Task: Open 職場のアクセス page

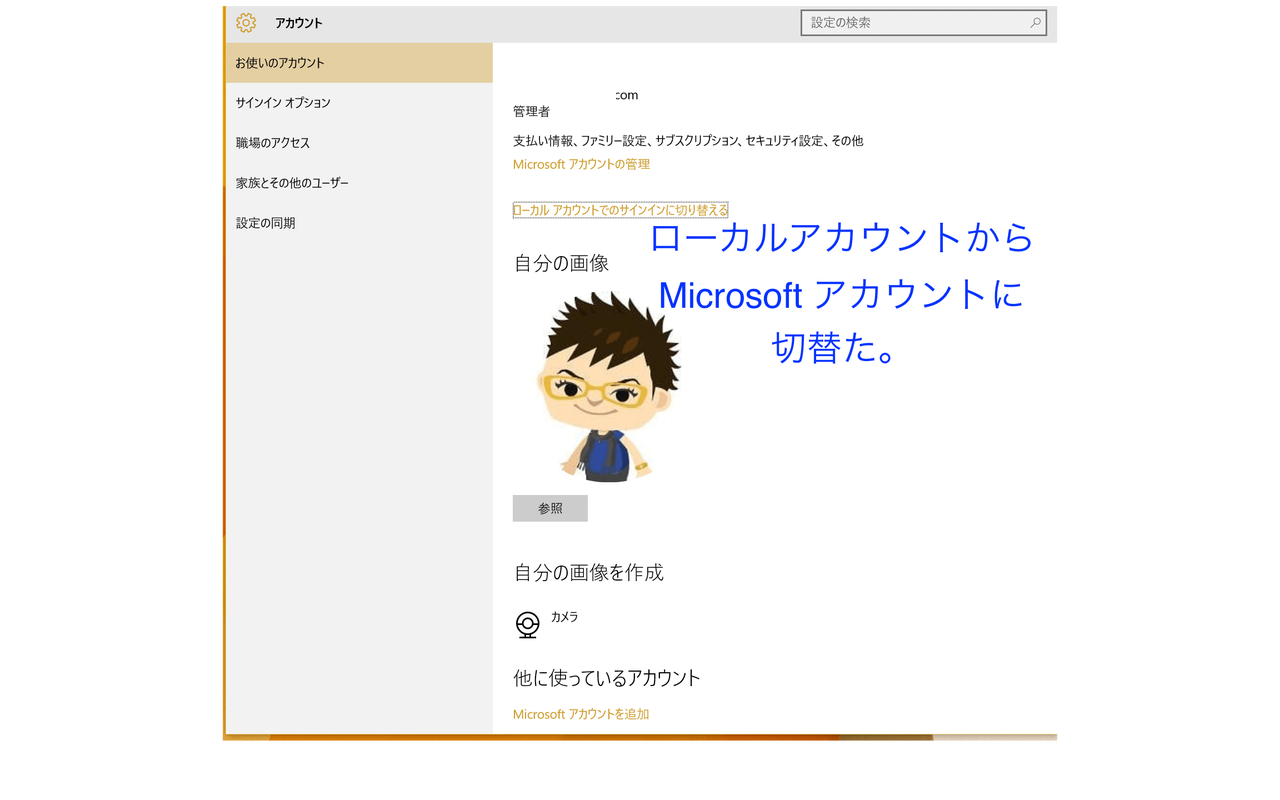Action: (x=359, y=143)
